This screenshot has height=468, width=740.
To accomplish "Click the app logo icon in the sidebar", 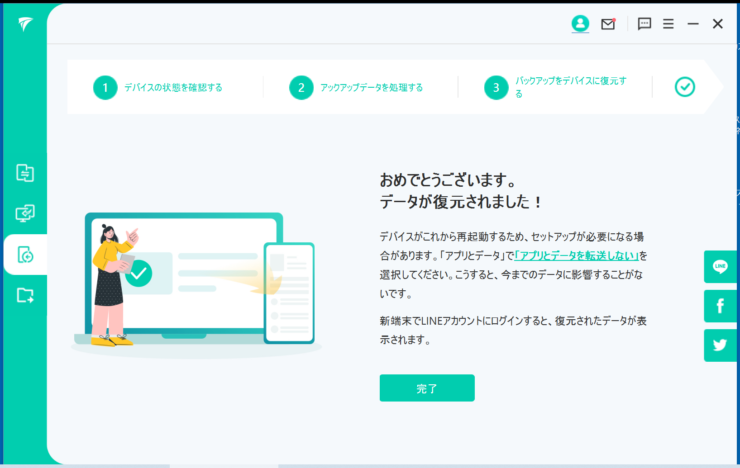I will (x=25, y=24).
